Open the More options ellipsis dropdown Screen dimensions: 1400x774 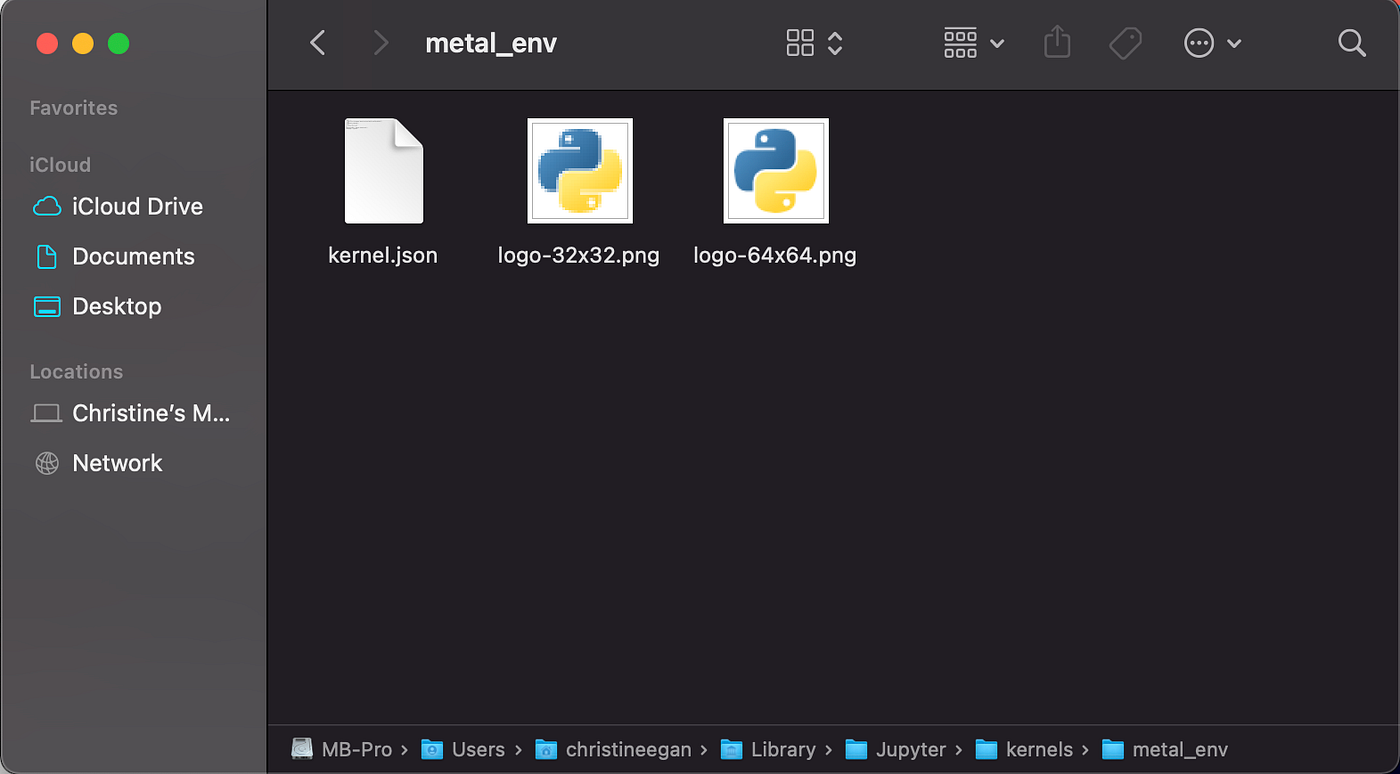[1199, 43]
